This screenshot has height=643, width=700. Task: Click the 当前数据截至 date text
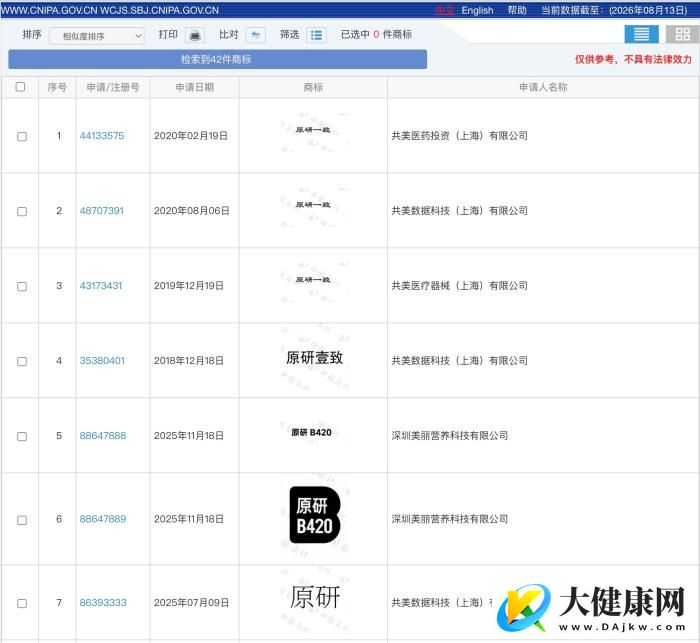[x=614, y=10]
